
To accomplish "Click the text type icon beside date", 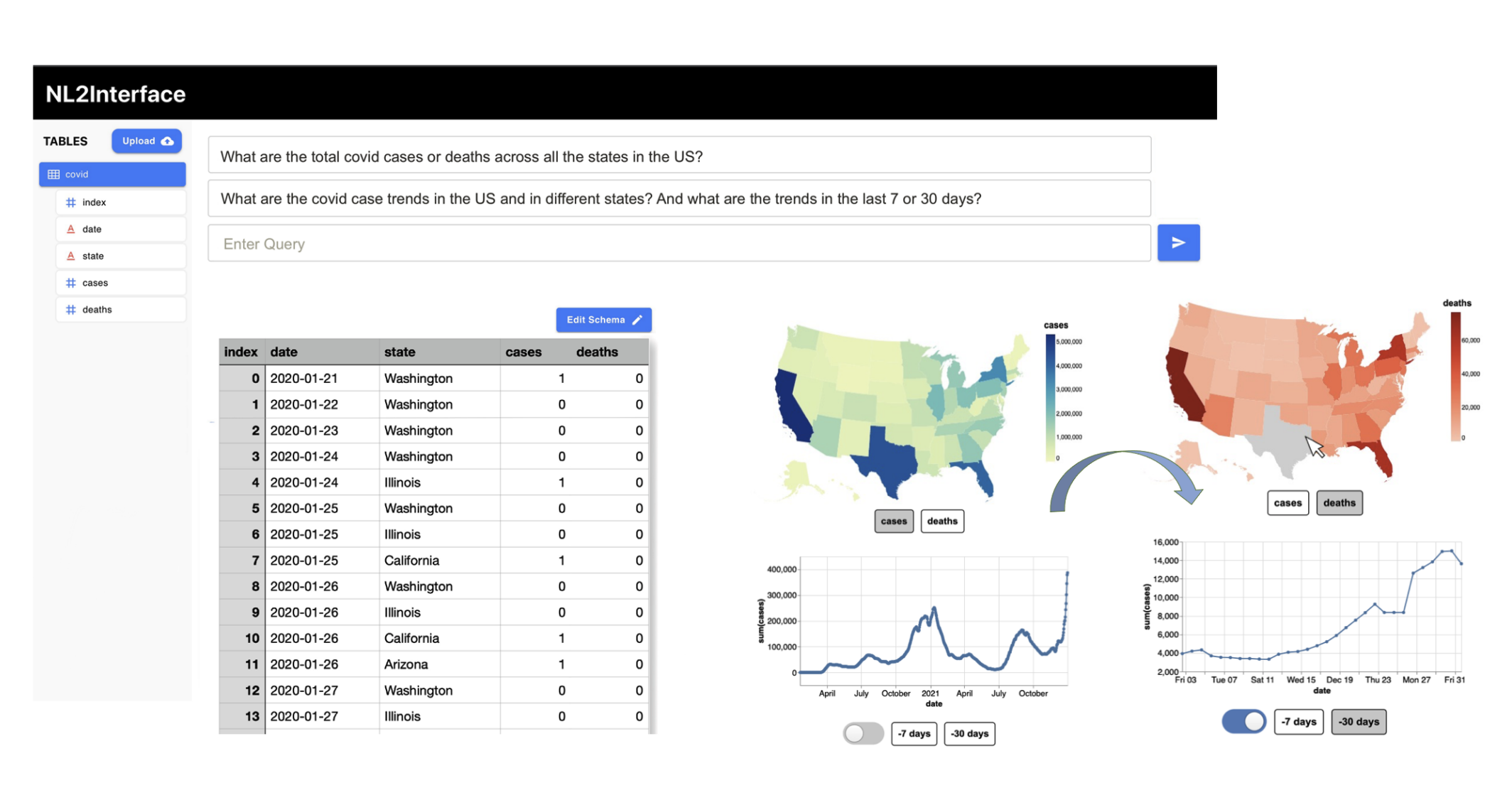I will tap(70, 229).
